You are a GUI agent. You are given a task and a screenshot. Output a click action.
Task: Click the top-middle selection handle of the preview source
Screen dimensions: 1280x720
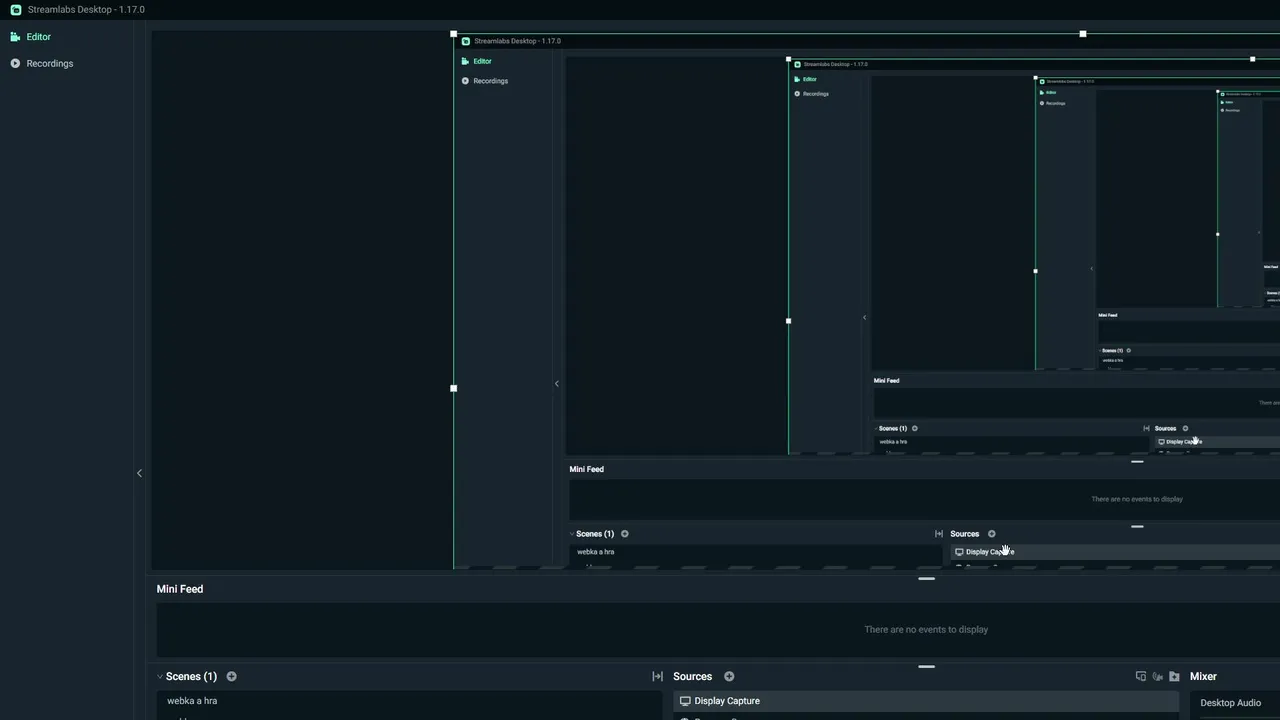point(1083,34)
